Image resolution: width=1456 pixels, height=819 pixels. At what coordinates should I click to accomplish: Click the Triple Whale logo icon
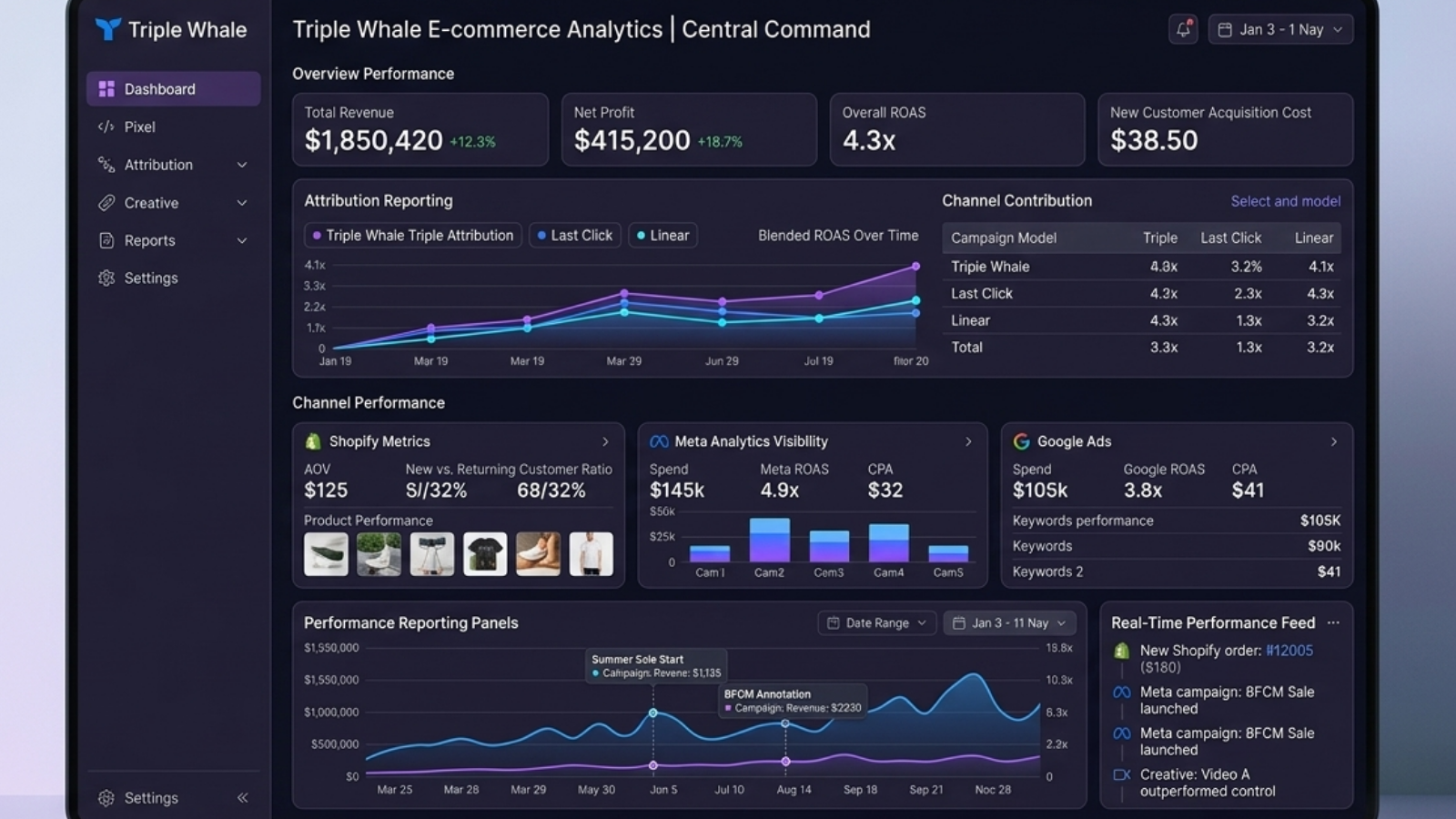[x=107, y=29]
